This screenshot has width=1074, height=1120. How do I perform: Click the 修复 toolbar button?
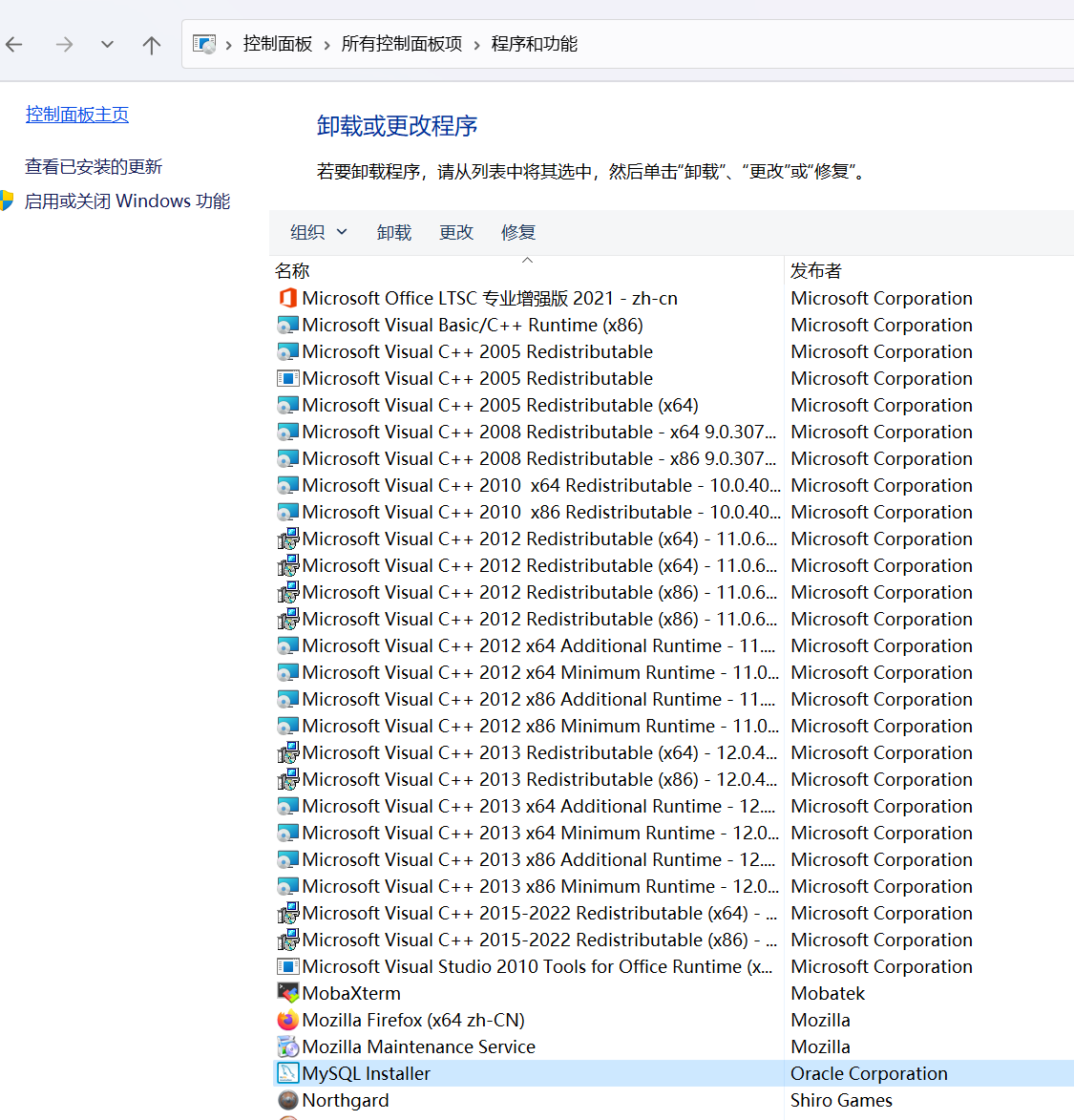pos(518,232)
